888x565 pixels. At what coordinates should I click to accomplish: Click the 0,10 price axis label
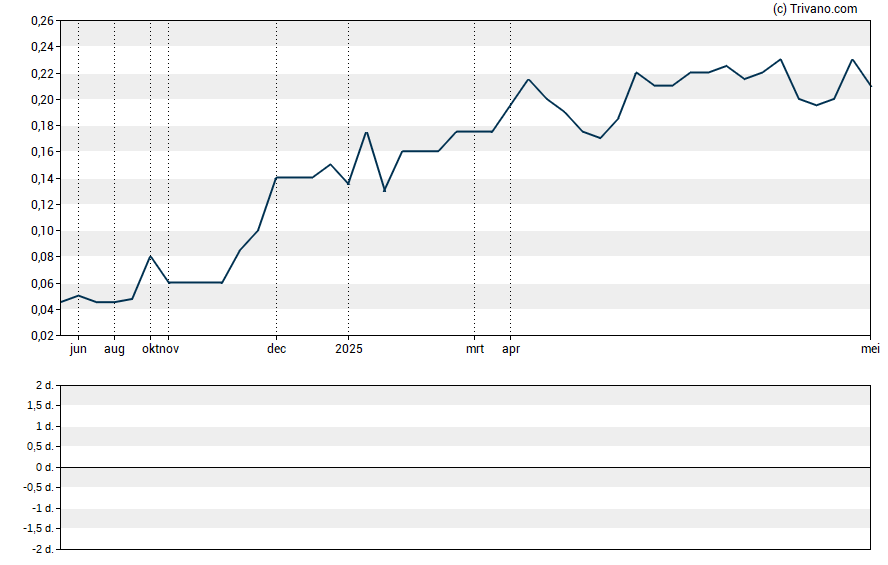(42, 231)
